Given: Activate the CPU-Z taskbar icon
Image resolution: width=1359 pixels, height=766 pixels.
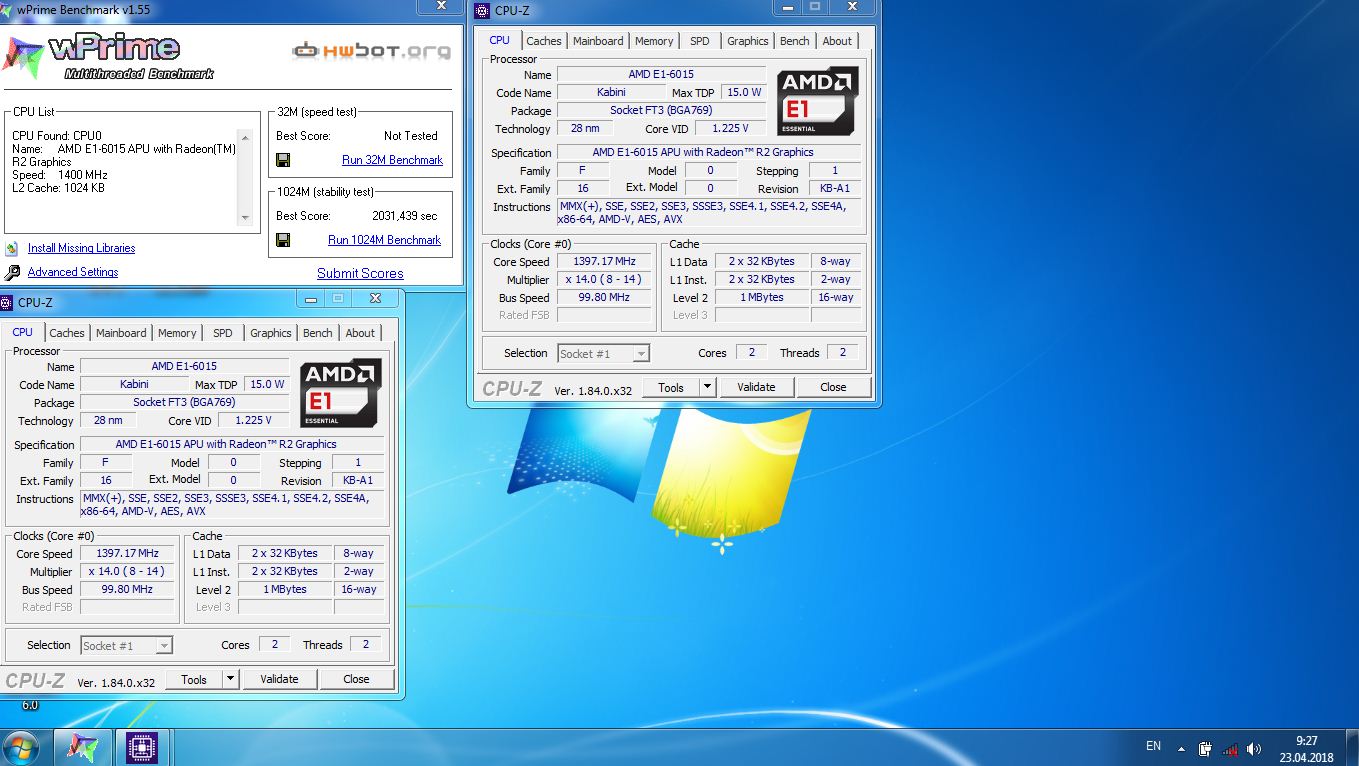Looking at the screenshot, I should click(143, 747).
